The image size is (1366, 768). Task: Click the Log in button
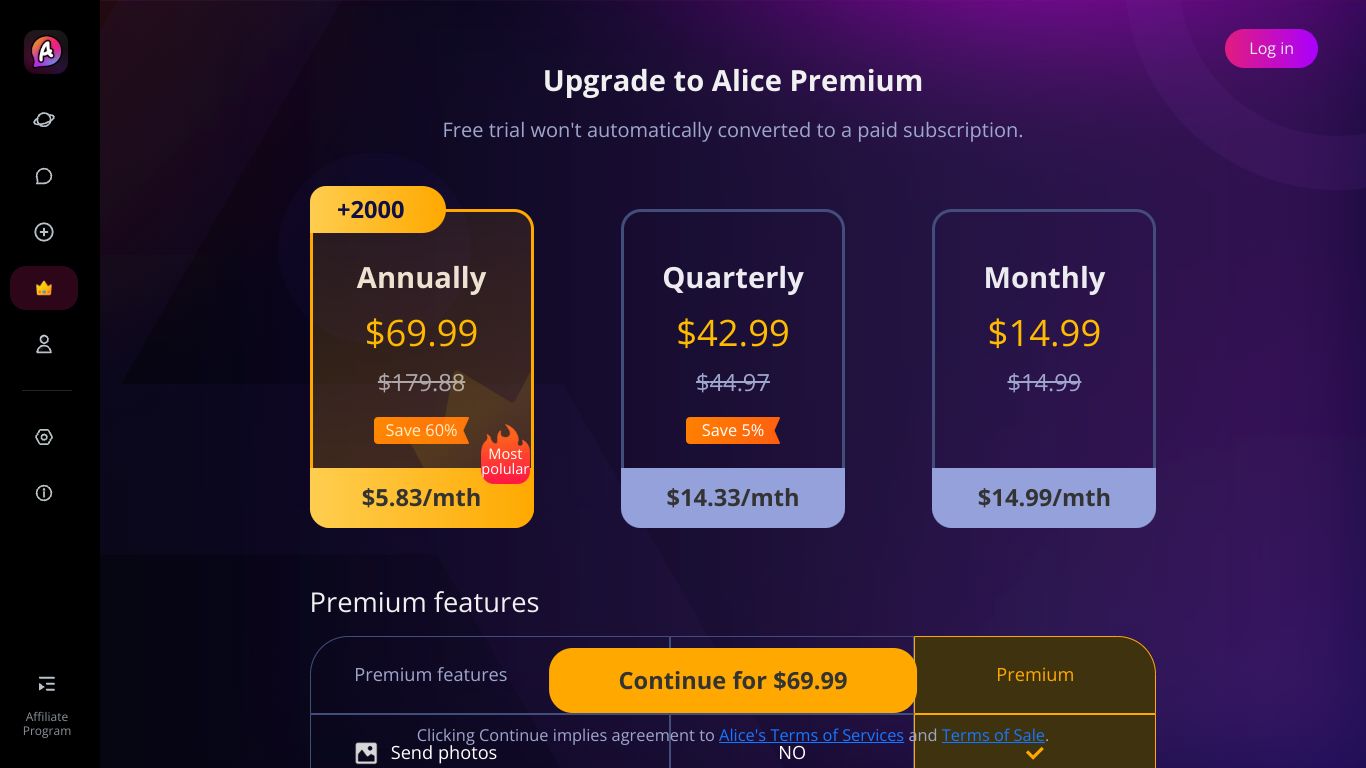pos(1271,48)
